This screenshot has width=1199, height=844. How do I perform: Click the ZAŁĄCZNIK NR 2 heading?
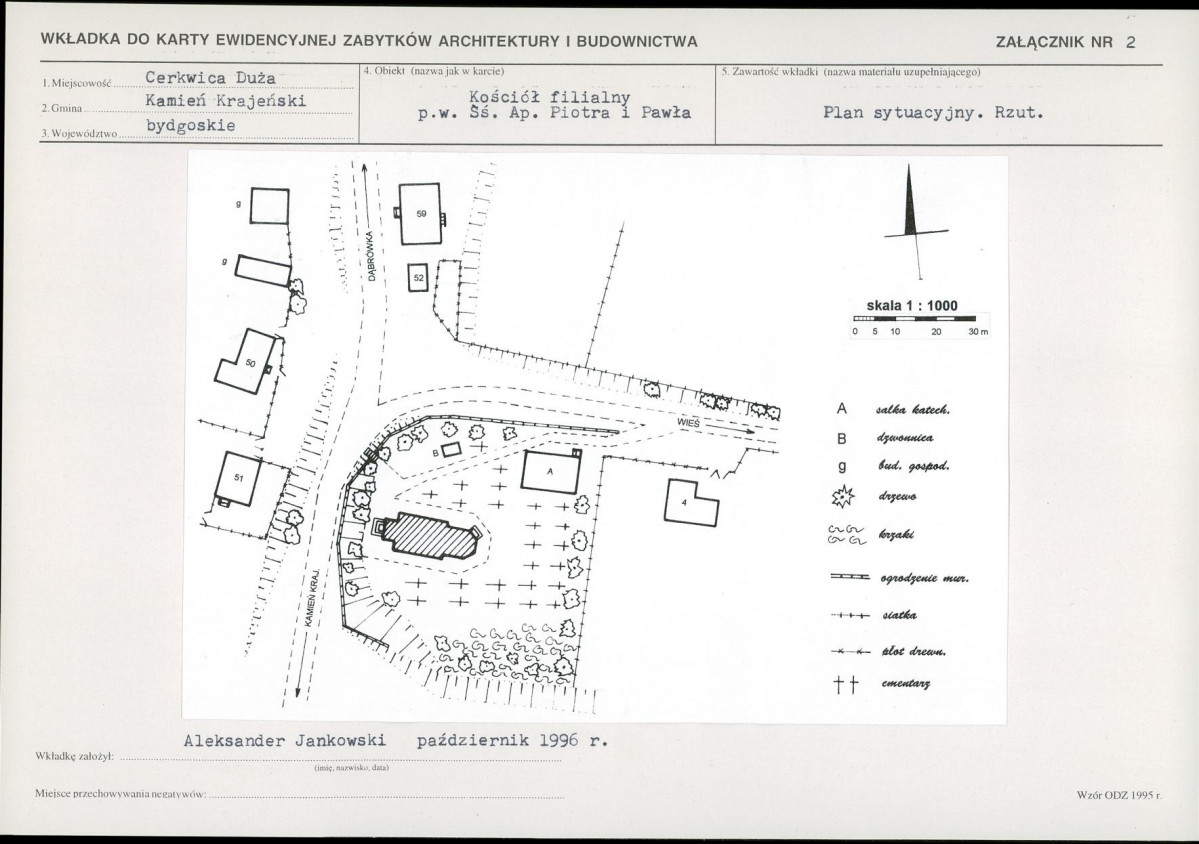(x=1065, y=43)
